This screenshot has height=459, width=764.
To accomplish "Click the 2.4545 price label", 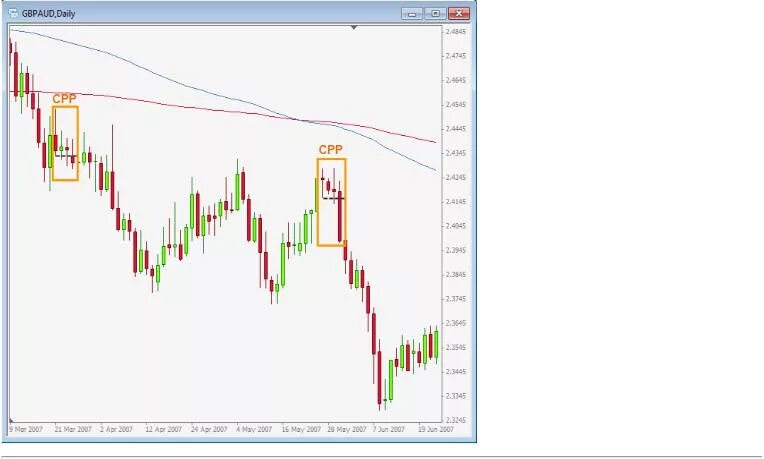I will [456, 104].
